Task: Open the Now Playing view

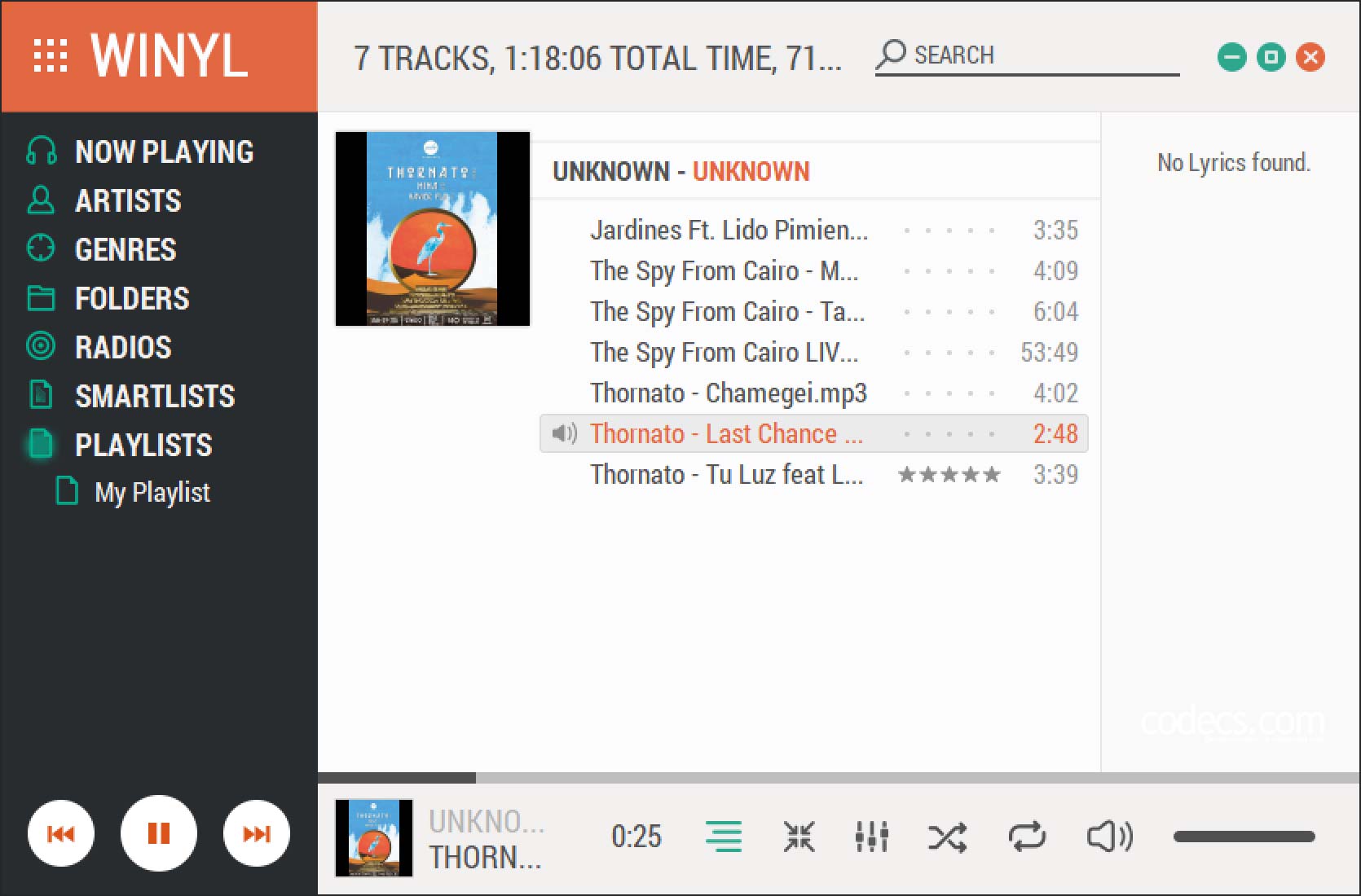Action: click(140, 152)
